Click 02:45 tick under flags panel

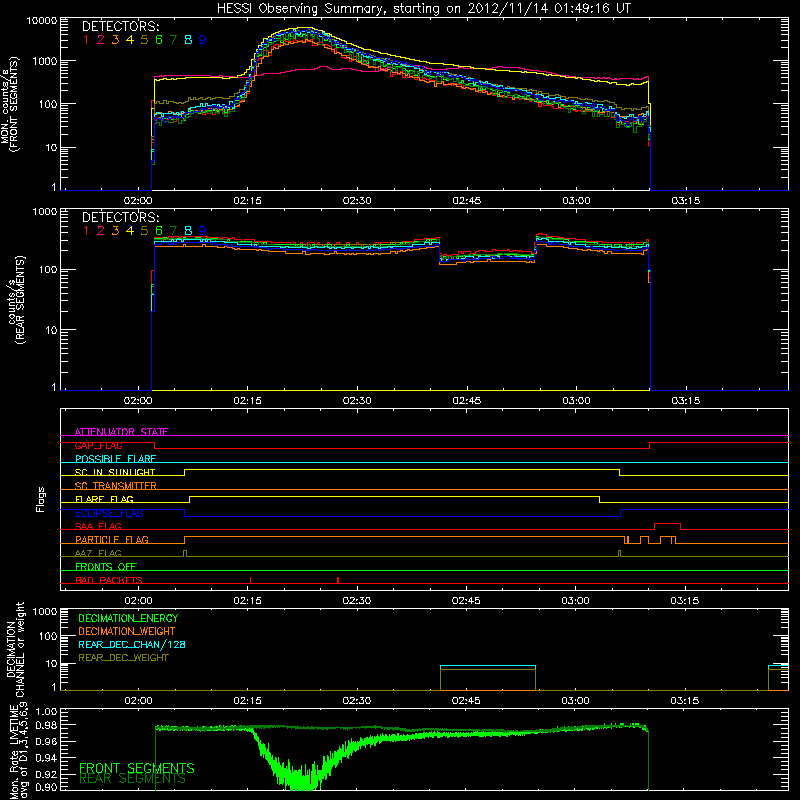(x=466, y=601)
